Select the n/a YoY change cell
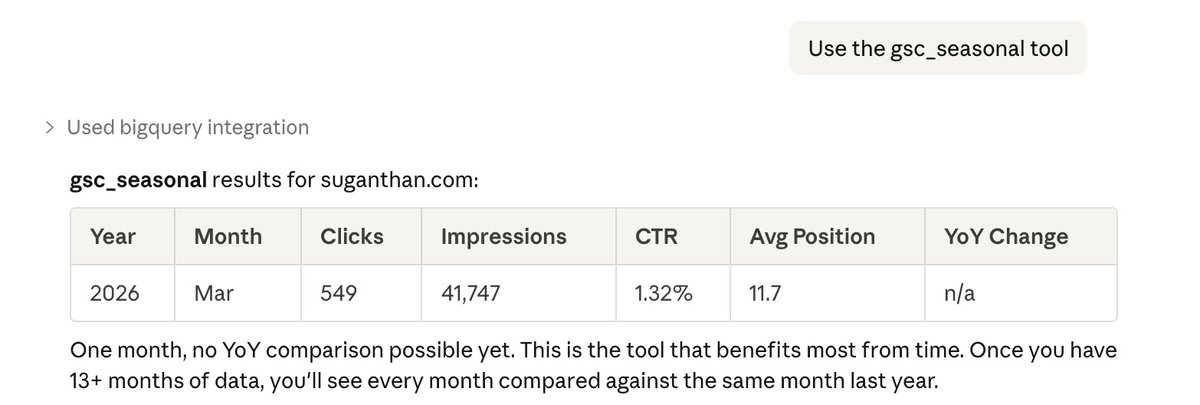 point(961,294)
